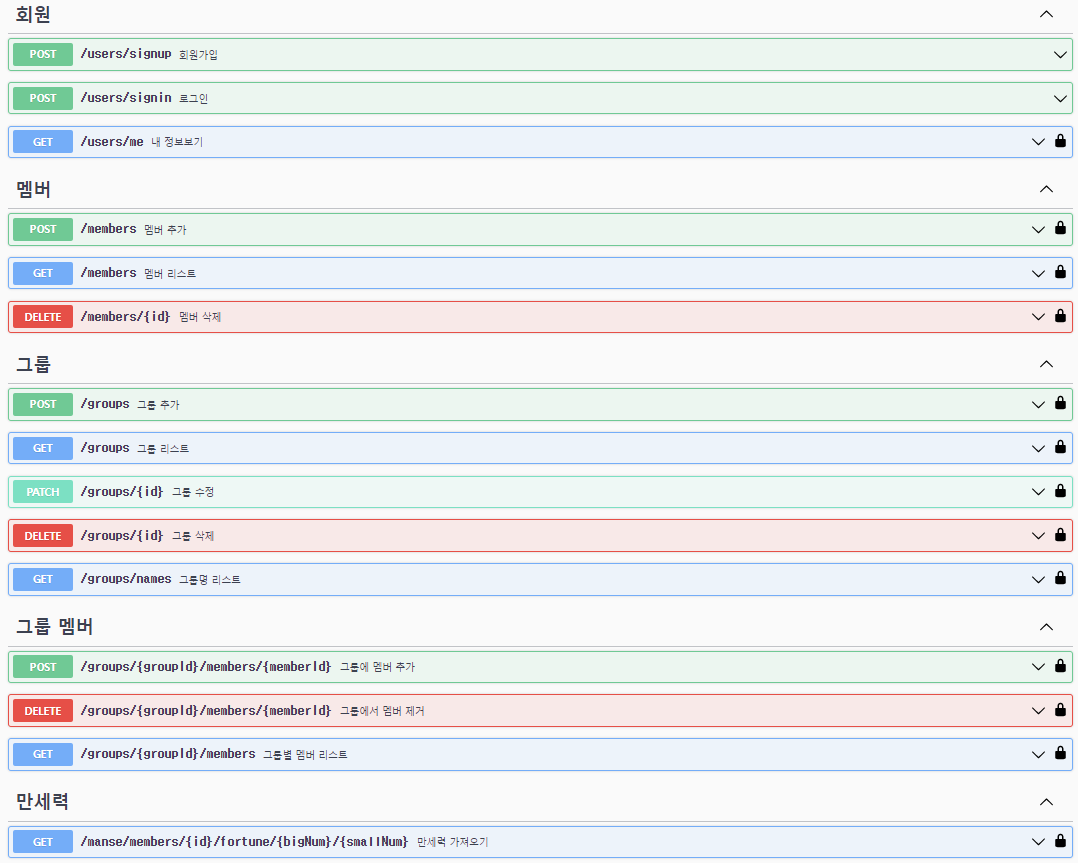Viewport: 1078px width, 863px height.
Task: Click the 그룹 수정 description text
Action: (193, 492)
